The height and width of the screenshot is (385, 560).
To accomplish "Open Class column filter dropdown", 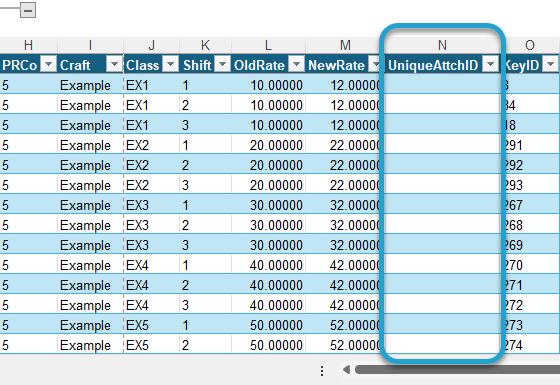I will coord(171,64).
